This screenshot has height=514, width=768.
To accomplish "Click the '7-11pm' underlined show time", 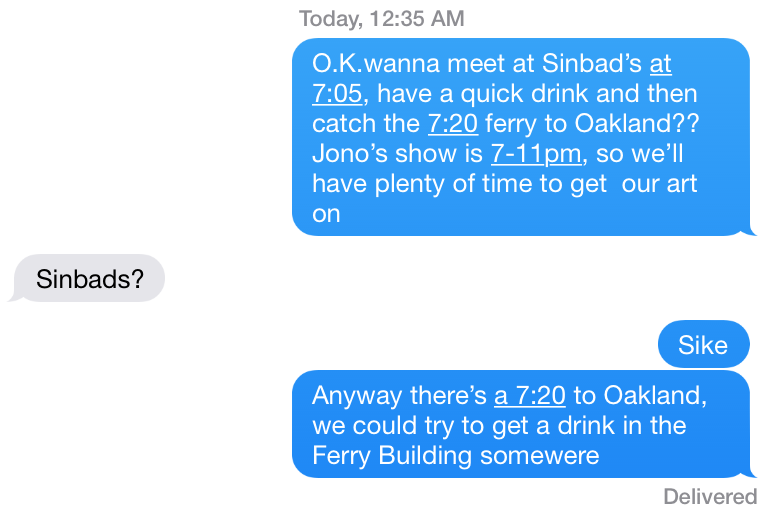I will point(536,154).
